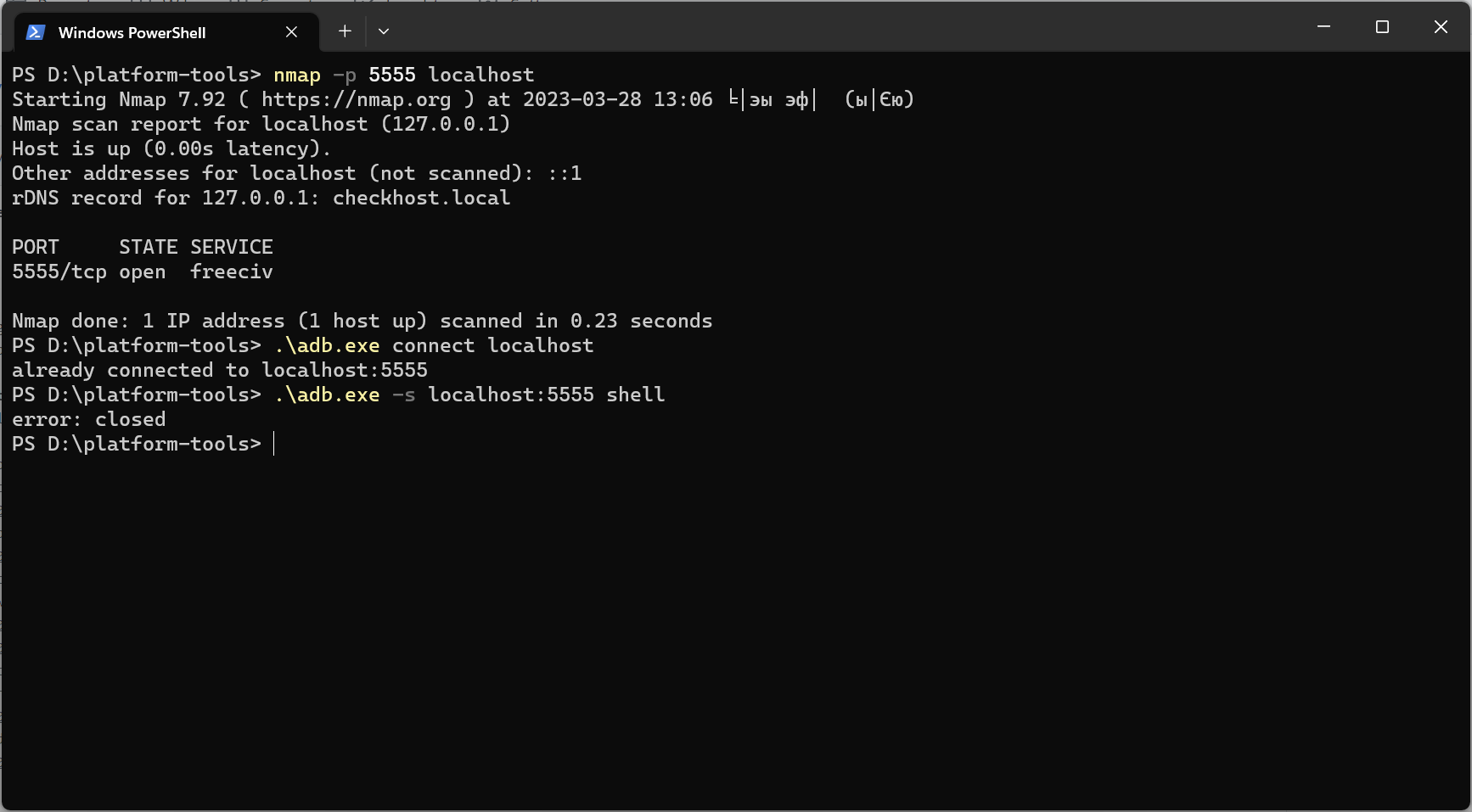Image resolution: width=1472 pixels, height=812 pixels.
Task: Click the "Host is up" status line
Action: click(171, 148)
